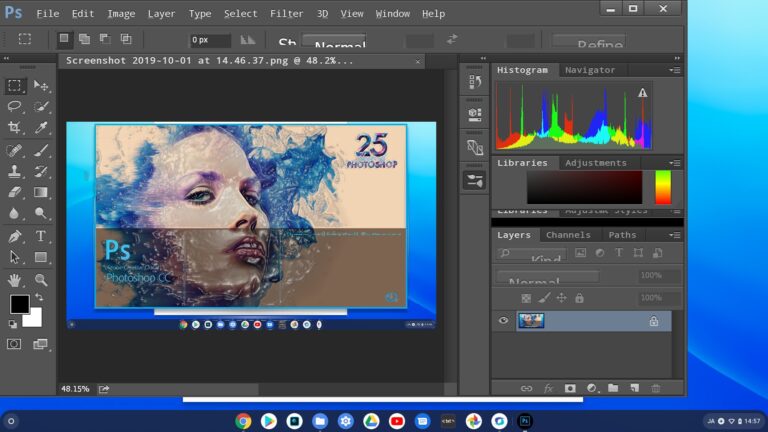768x432 pixels.
Task: Select the Brush tool
Action: point(41,150)
